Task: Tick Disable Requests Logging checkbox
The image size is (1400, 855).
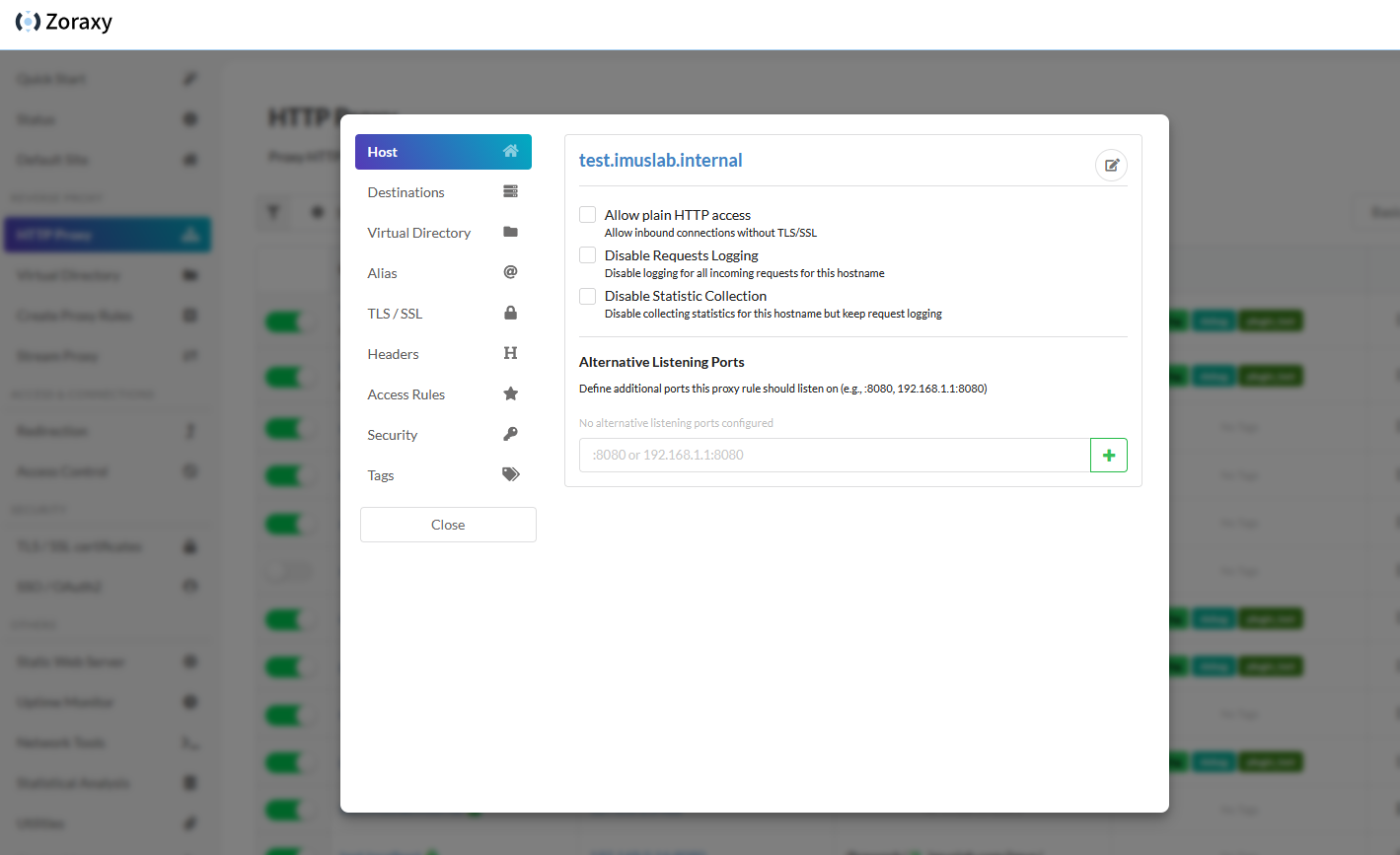Action: [587, 255]
